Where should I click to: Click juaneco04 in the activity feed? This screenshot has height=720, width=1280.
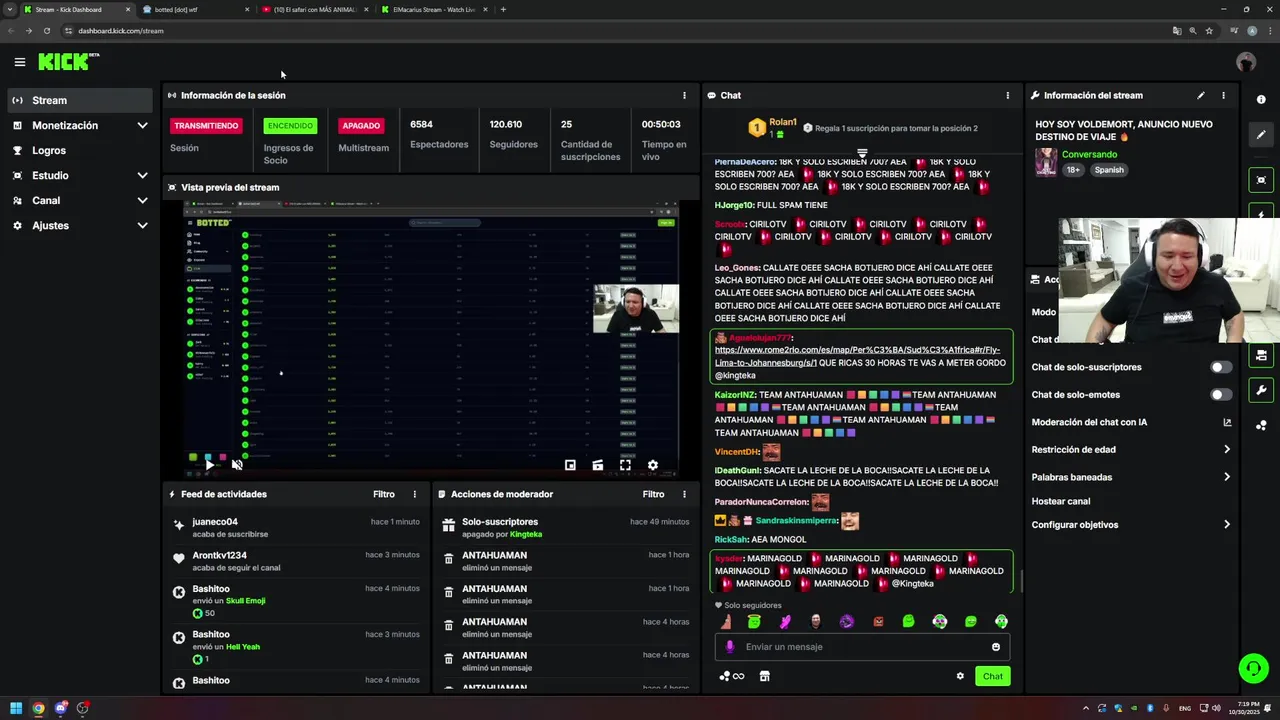215,522
